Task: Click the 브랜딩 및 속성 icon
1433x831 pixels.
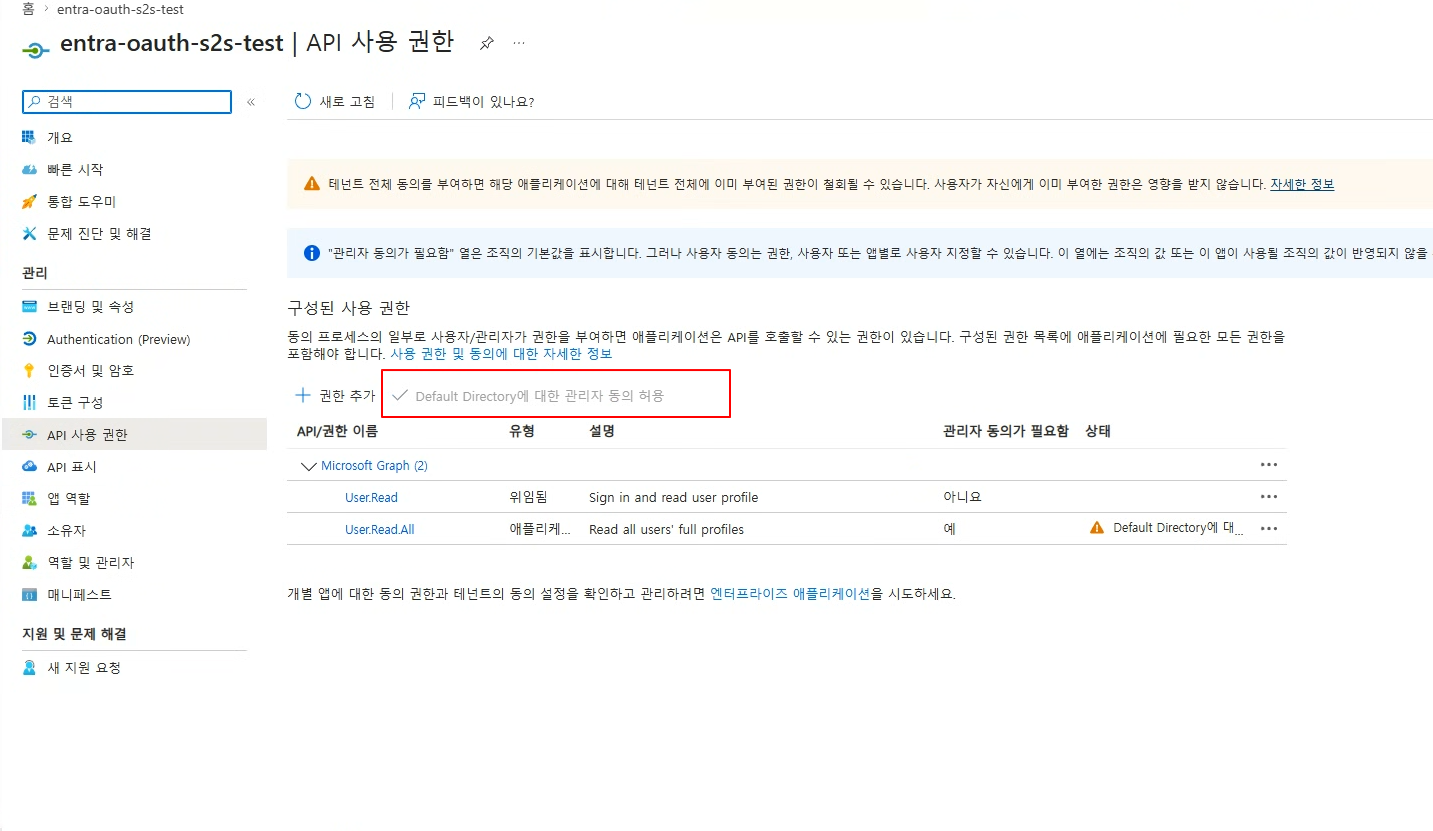Action: (29, 306)
